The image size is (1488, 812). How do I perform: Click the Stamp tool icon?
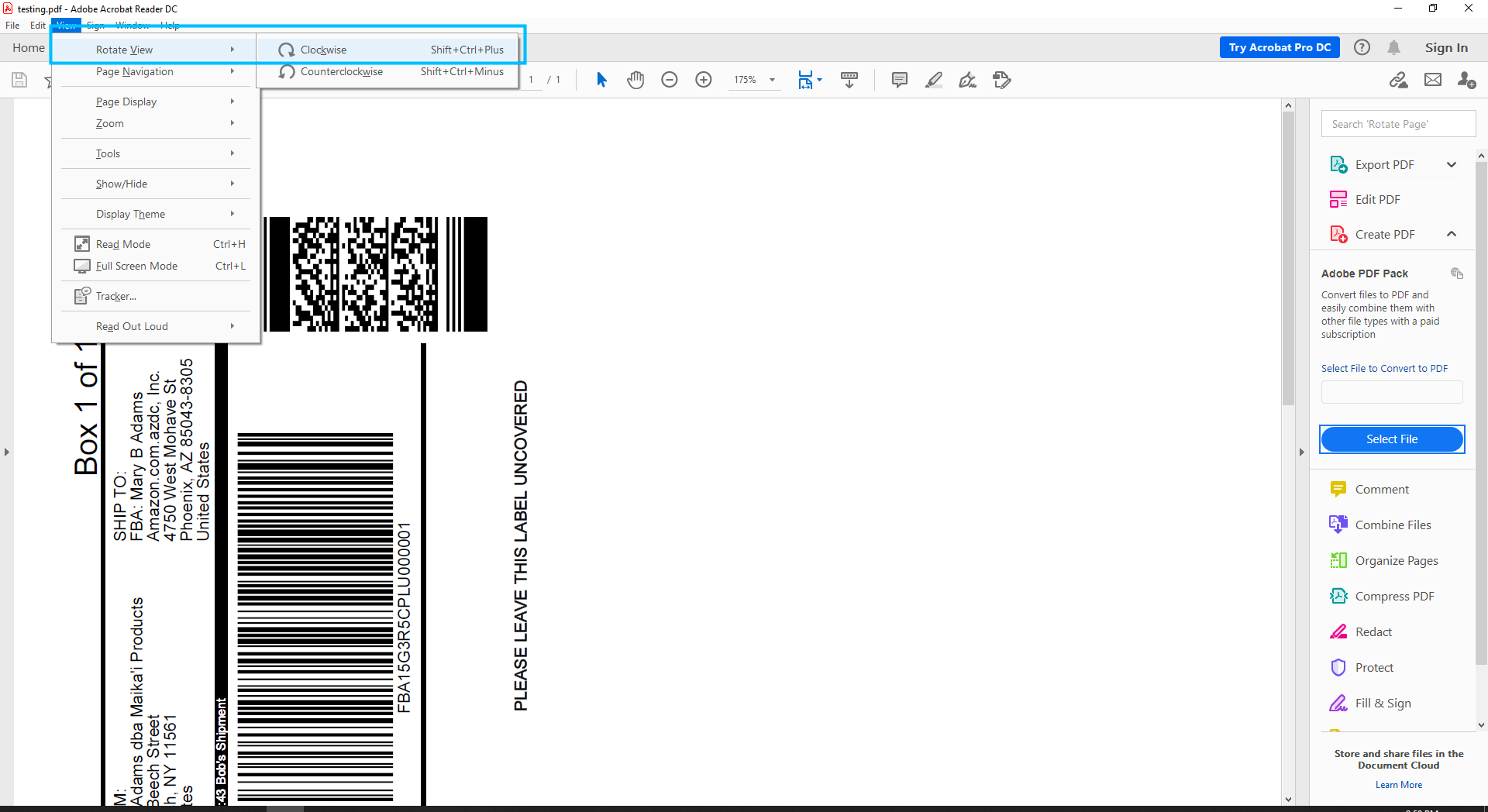[x=1002, y=80]
